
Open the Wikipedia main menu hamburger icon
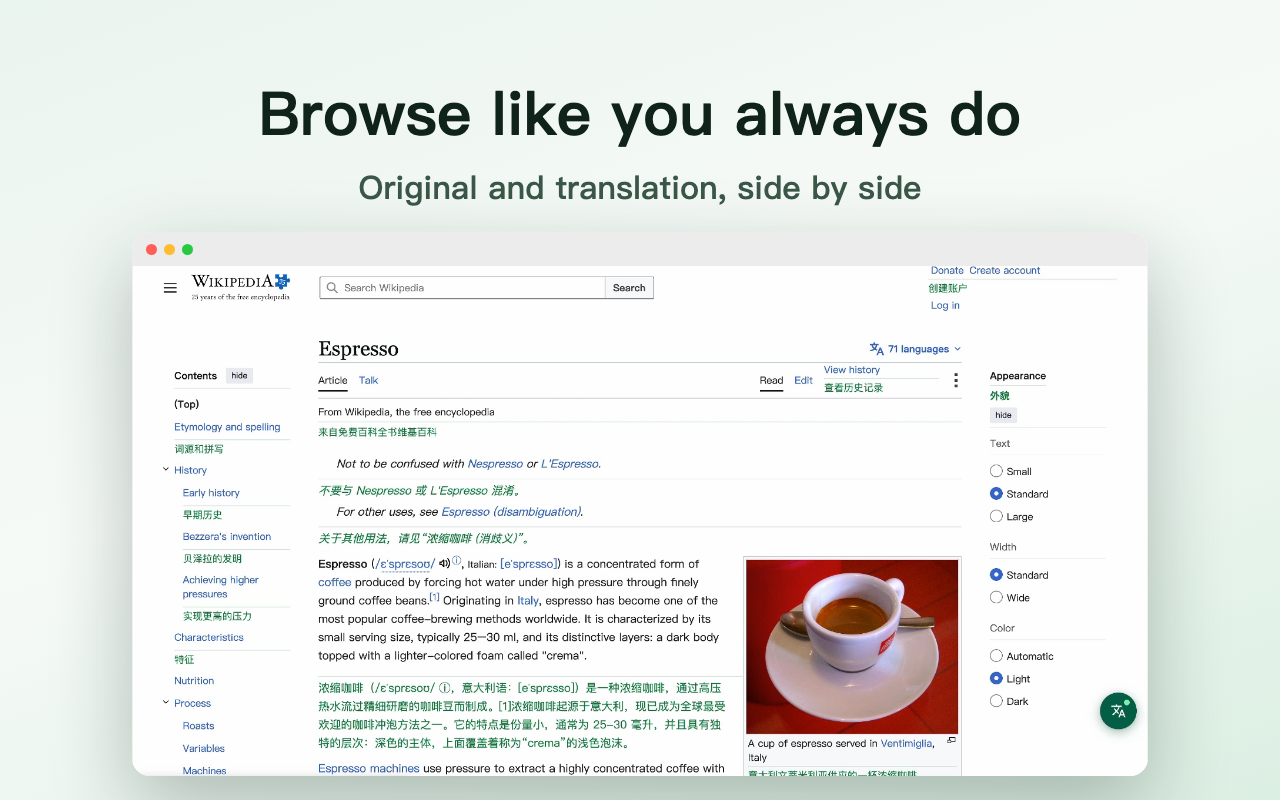170,288
